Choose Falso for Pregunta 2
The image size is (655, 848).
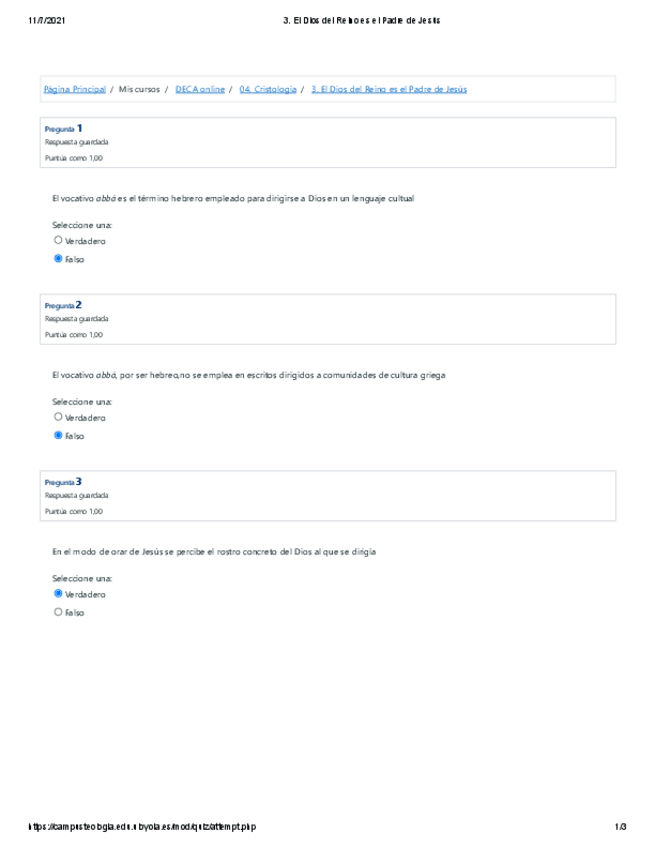(58, 436)
